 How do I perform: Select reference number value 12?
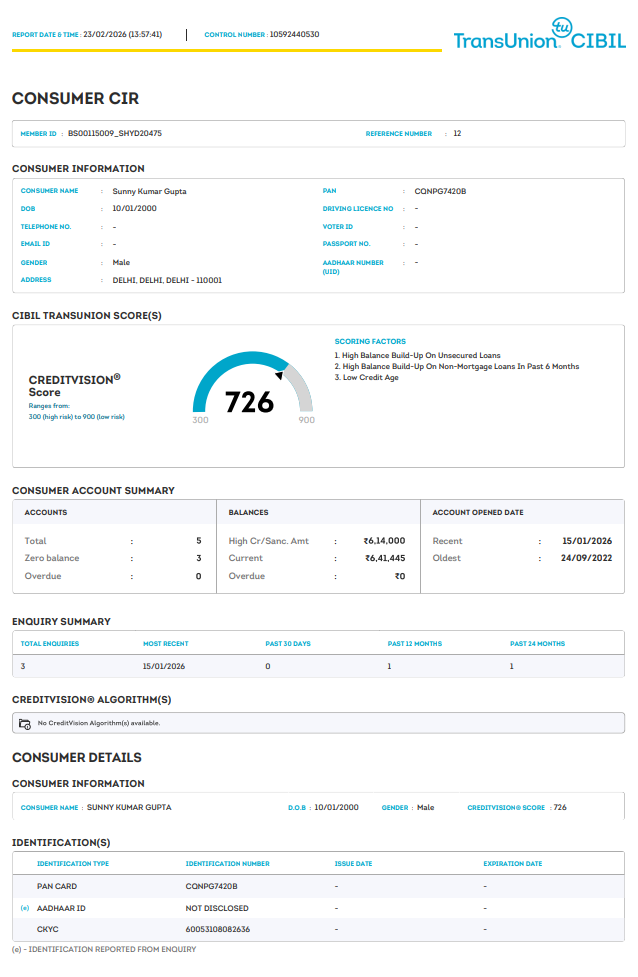457,133
